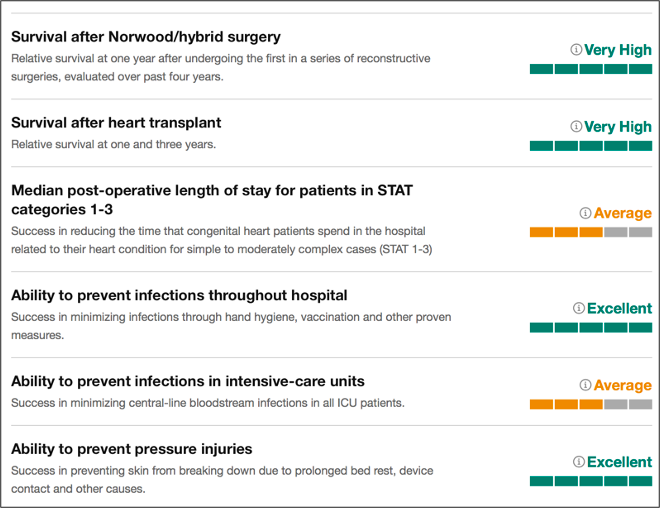660x508 pixels.
Task: Click green rating bar for pressure injuries
Action: (590, 481)
